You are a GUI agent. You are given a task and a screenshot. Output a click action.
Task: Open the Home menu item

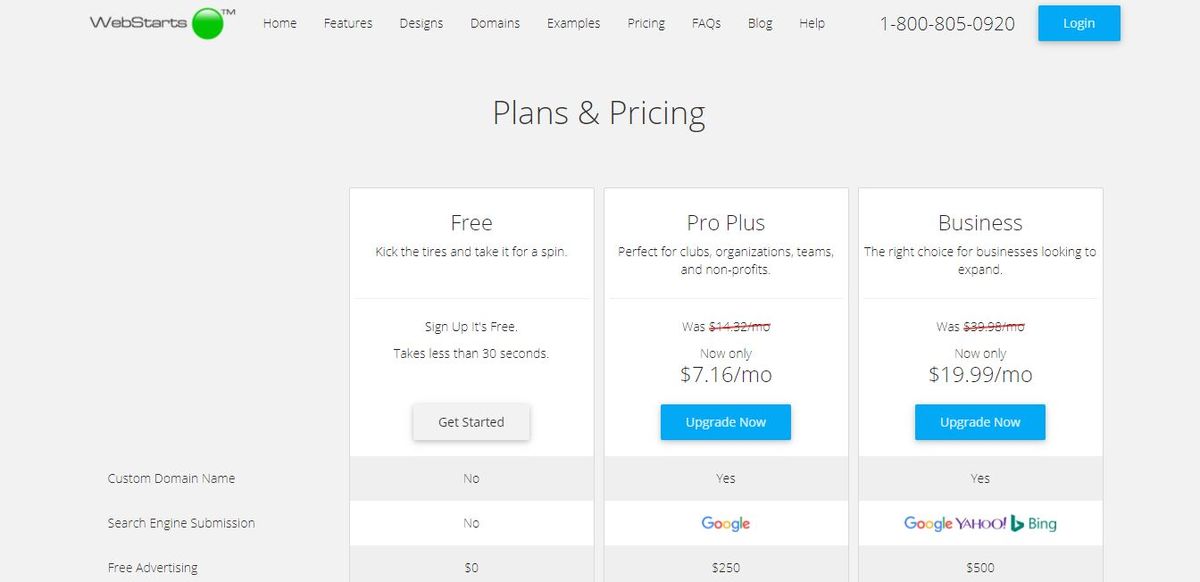[x=279, y=23]
